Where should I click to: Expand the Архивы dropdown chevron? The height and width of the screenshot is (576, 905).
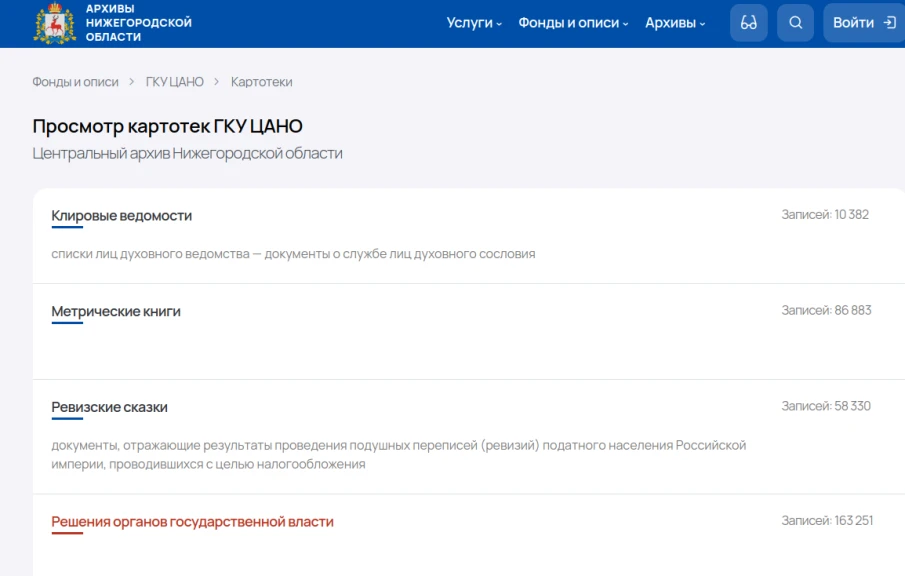(x=705, y=22)
